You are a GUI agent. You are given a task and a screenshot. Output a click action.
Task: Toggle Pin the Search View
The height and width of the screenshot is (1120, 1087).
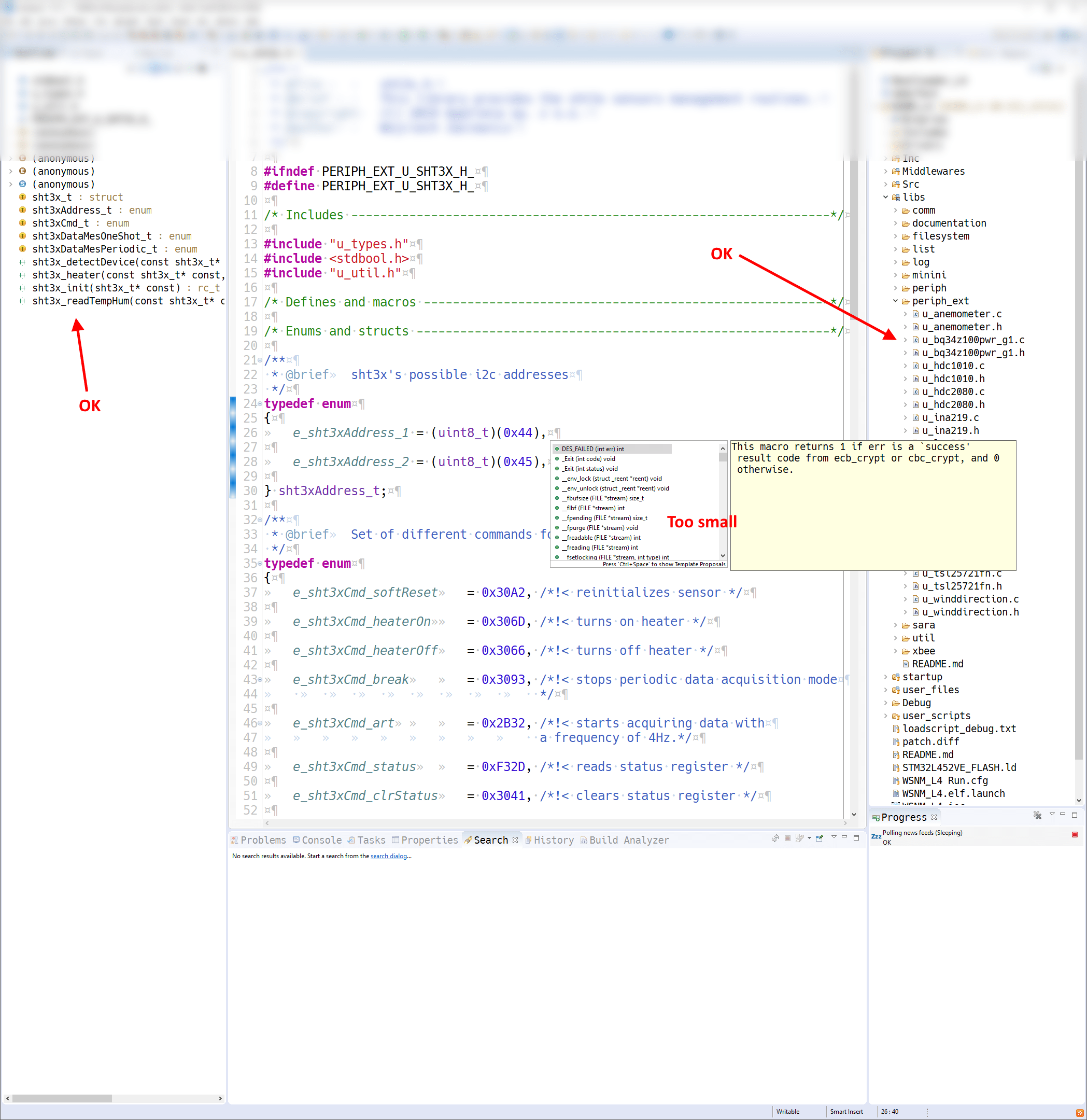(x=820, y=838)
